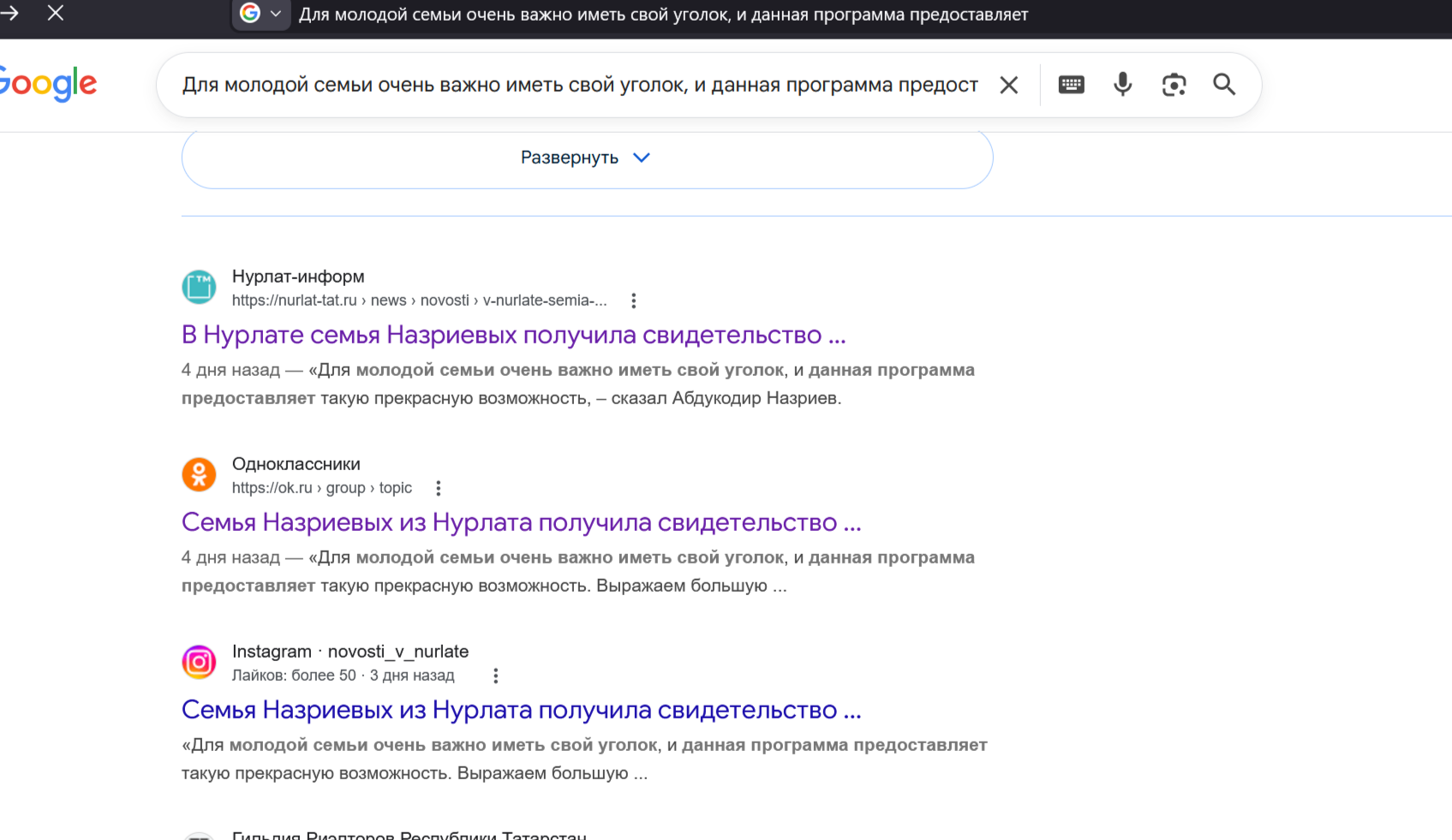Click the magnifier search icon

click(x=1224, y=85)
